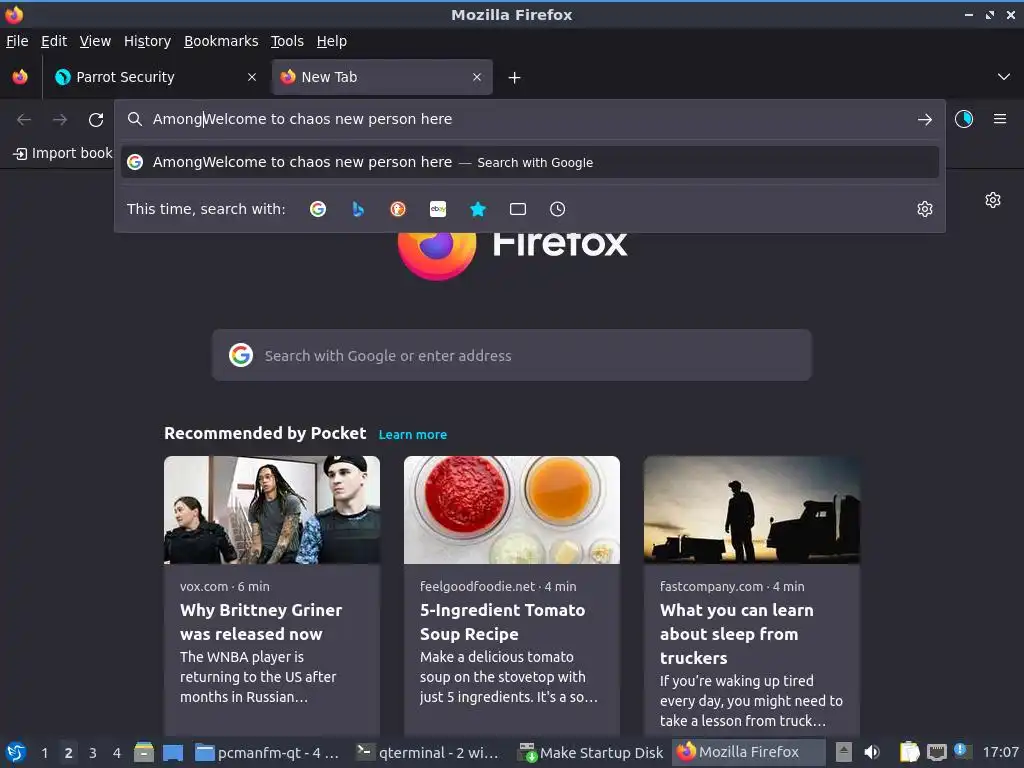Go forward one page
Image resolution: width=1024 pixels, height=768 pixels.
tap(60, 120)
